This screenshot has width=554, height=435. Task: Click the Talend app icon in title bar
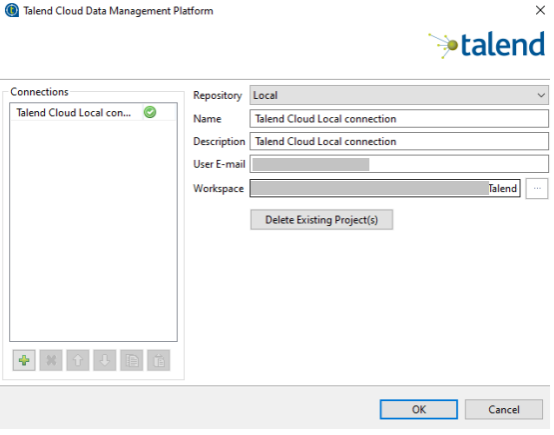pyautogui.click(x=11, y=11)
